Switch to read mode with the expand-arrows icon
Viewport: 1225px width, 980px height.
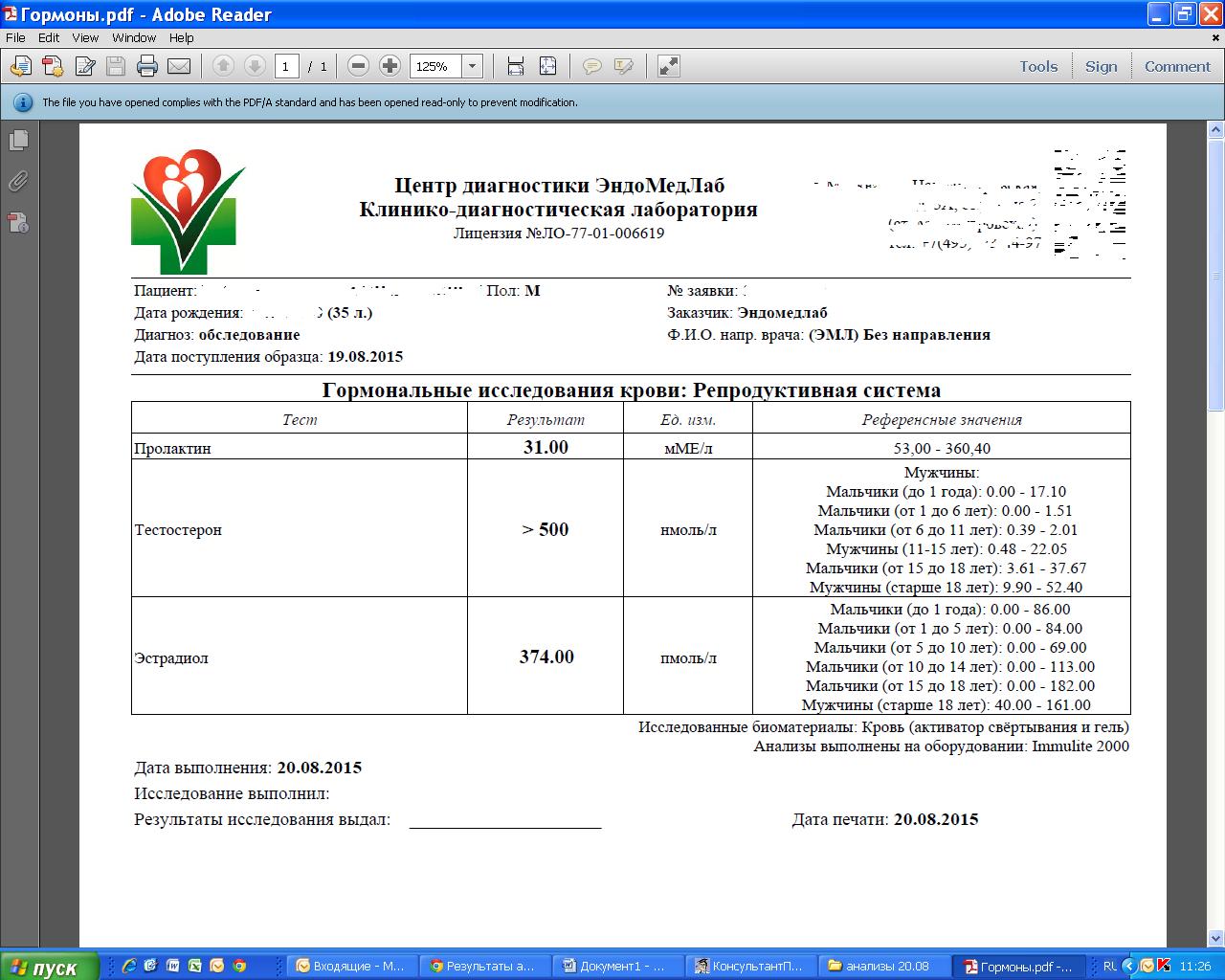pos(669,66)
